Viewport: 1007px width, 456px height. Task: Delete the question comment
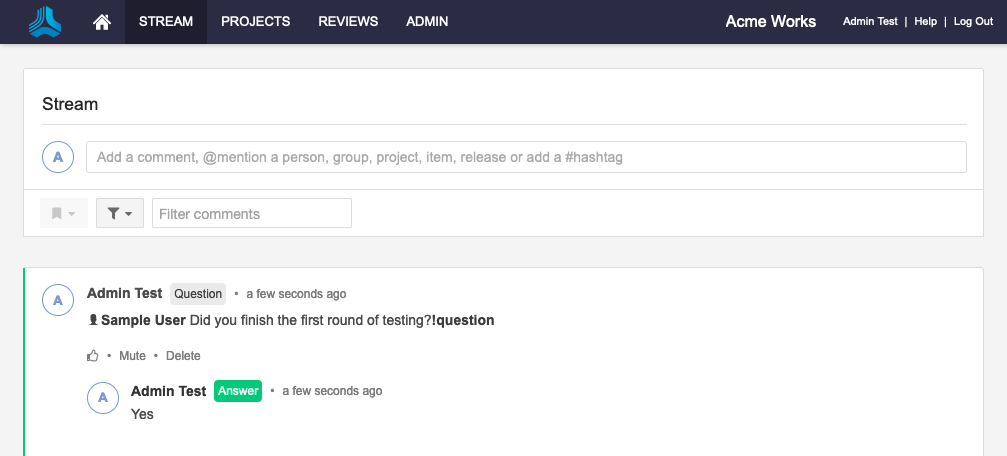click(183, 356)
